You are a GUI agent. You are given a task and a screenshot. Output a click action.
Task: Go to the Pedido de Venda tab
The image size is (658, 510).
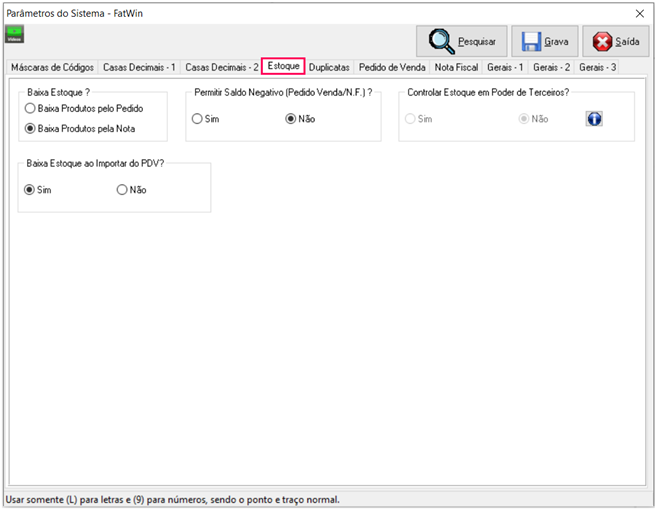pos(392,67)
